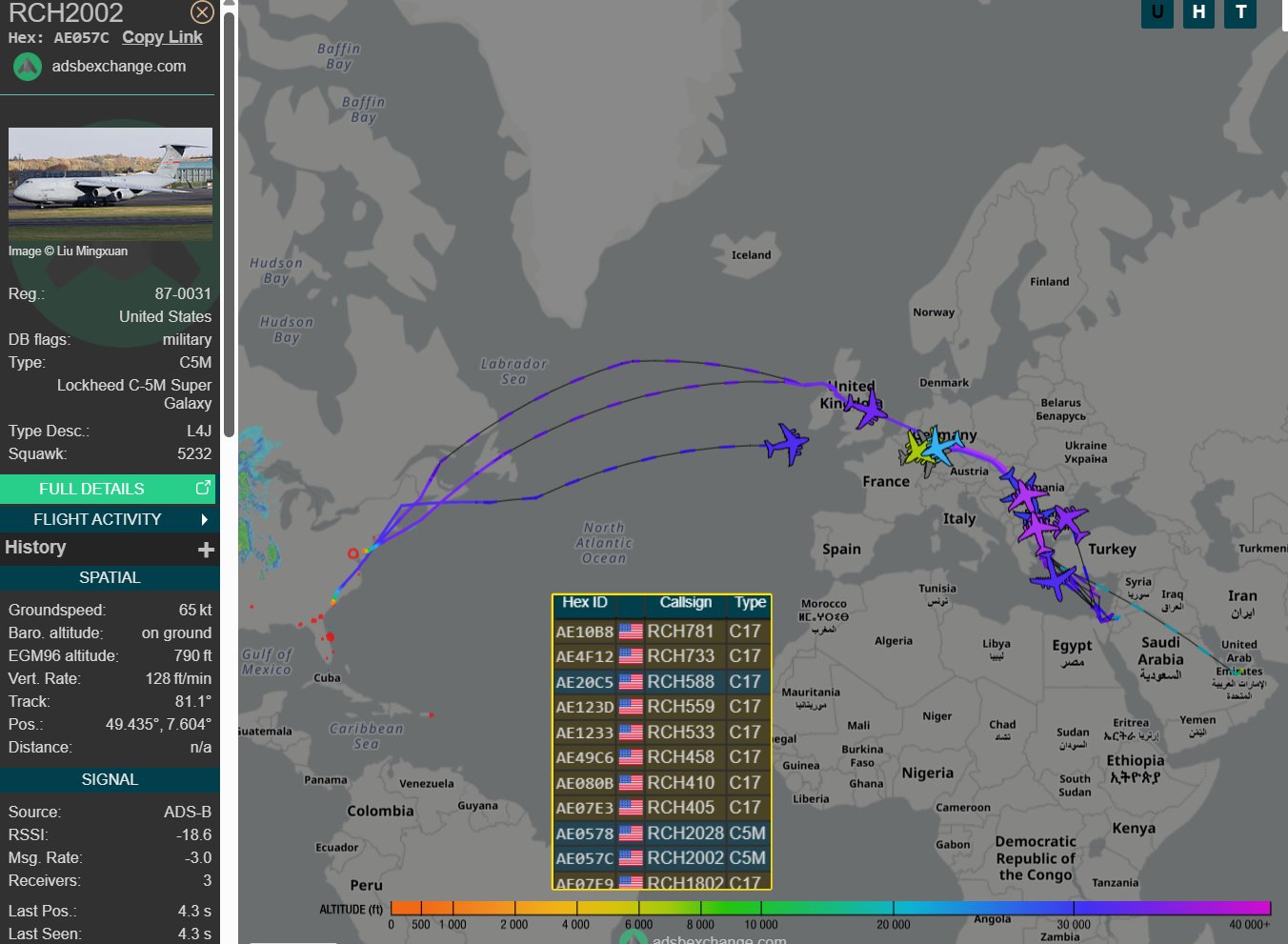Click the DB flags value military
1288x944 pixels.
(187, 340)
